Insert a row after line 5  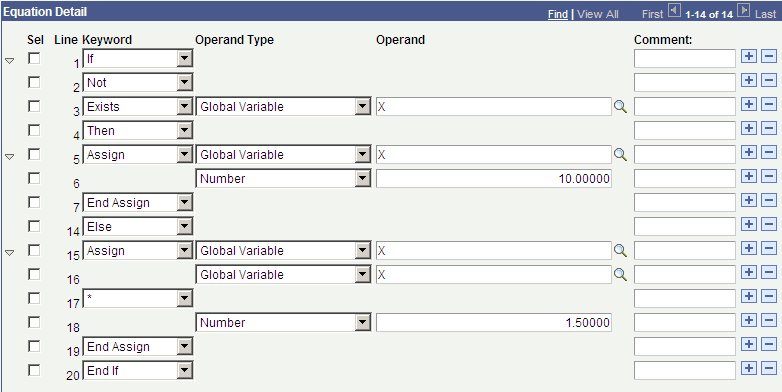(748, 152)
